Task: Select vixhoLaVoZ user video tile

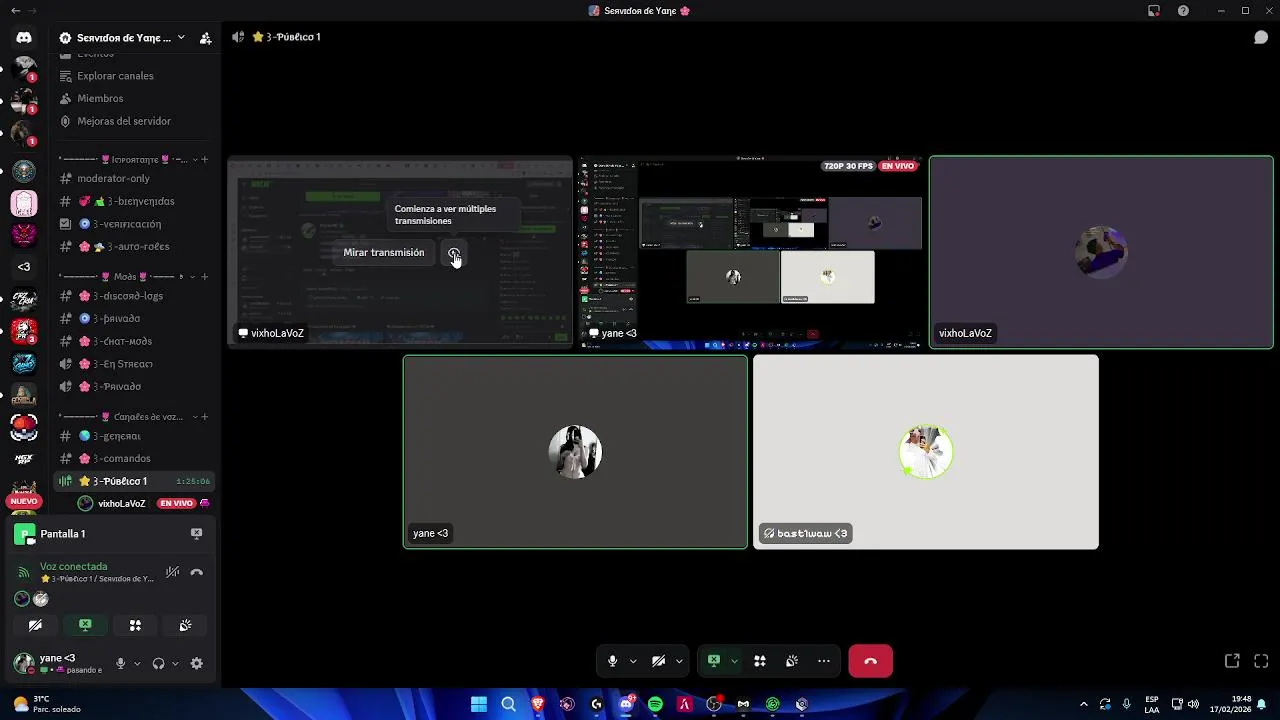Action: pos(1101,252)
